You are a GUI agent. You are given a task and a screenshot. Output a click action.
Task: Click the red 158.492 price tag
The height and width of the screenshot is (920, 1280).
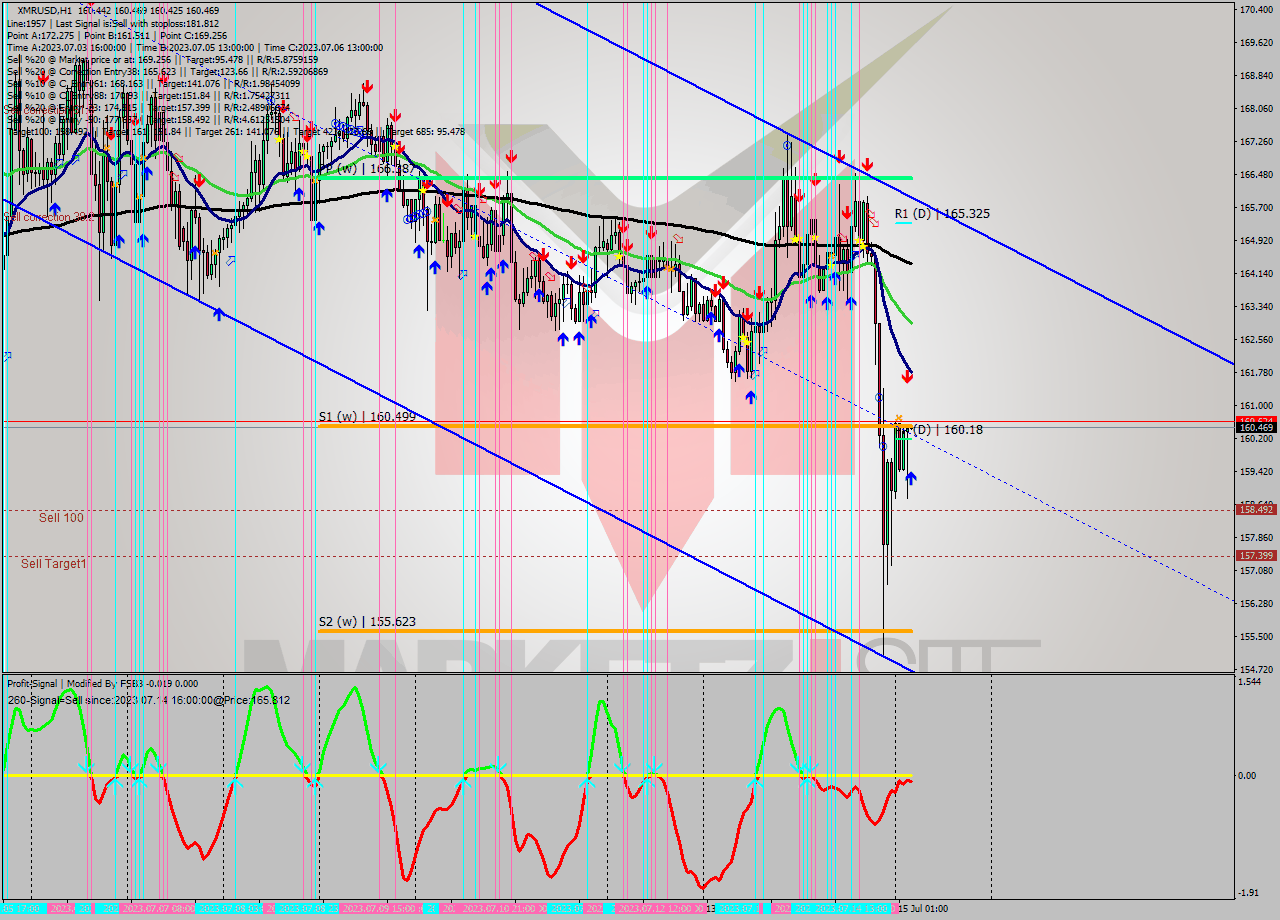coord(1256,509)
